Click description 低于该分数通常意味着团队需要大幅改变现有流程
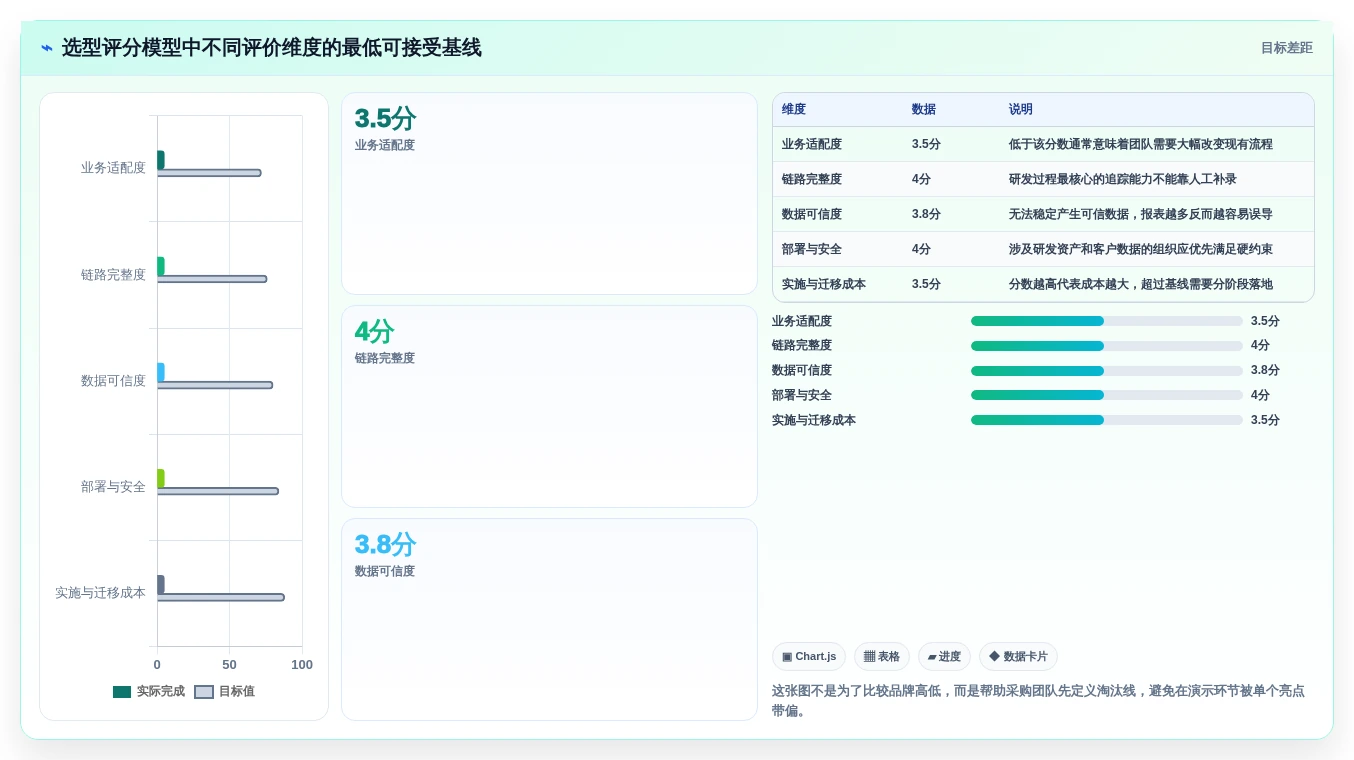 1141,144
